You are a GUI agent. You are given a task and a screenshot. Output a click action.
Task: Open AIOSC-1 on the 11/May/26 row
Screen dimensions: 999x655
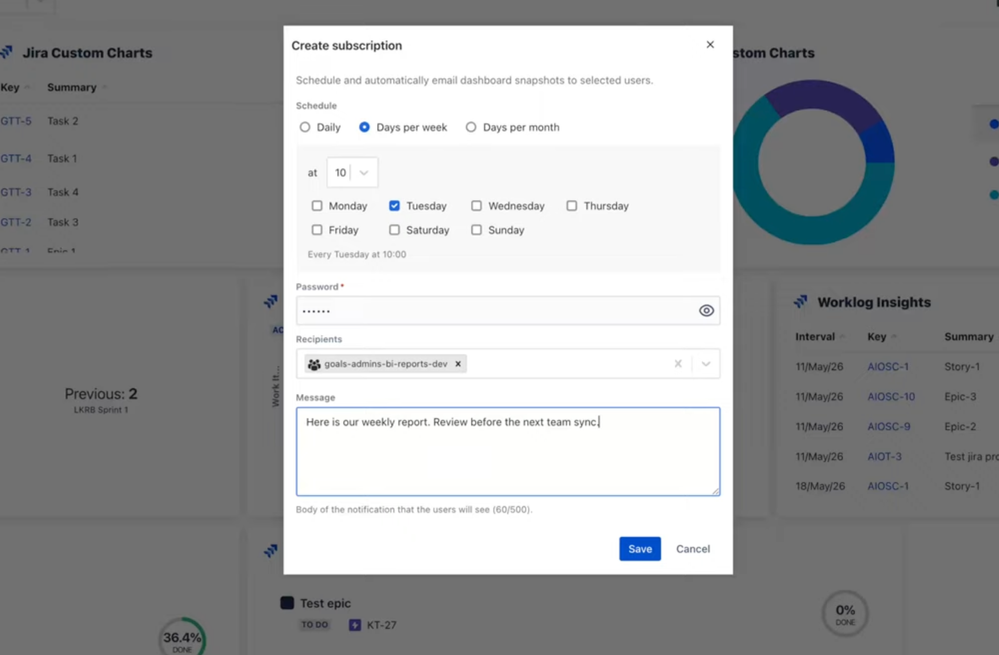pos(888,366)
